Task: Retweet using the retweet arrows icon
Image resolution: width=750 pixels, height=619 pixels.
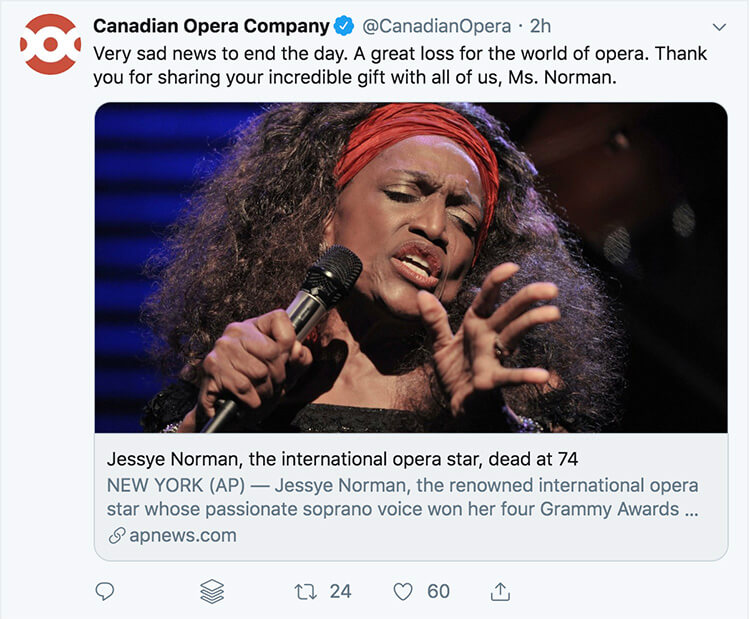Action: pos(305,592)
